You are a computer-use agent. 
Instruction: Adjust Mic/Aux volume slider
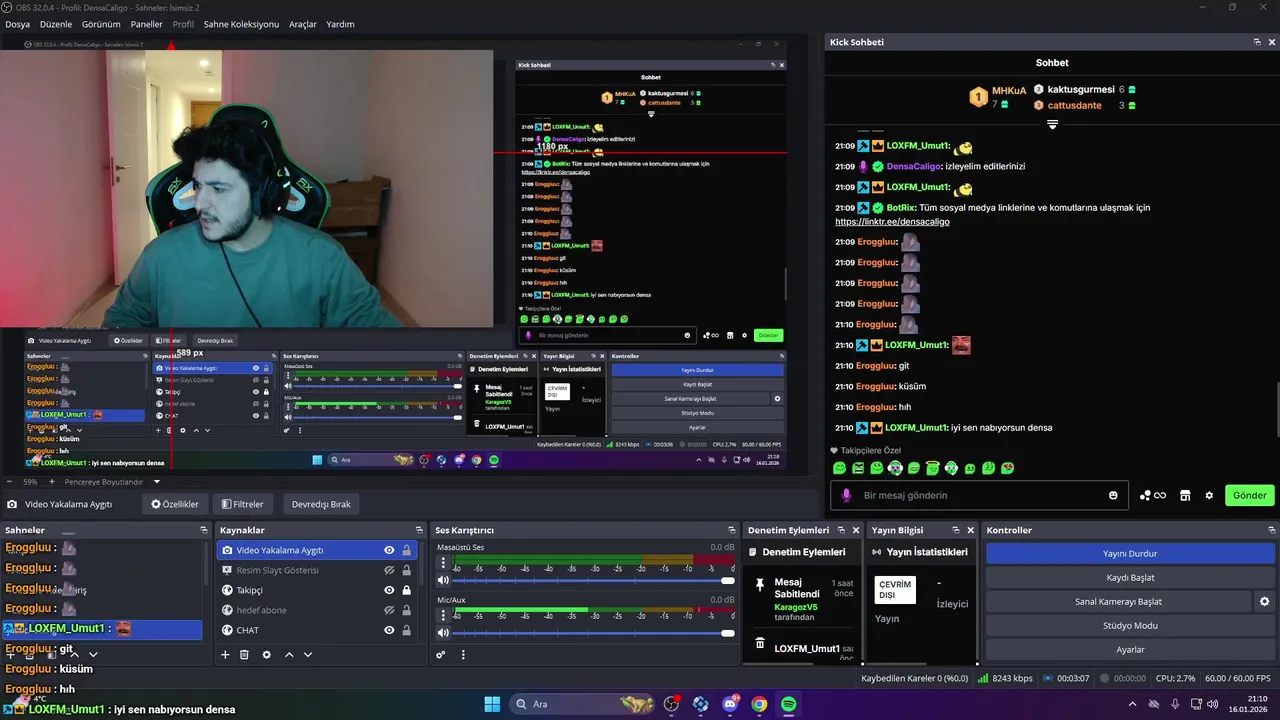coord(594,632)
